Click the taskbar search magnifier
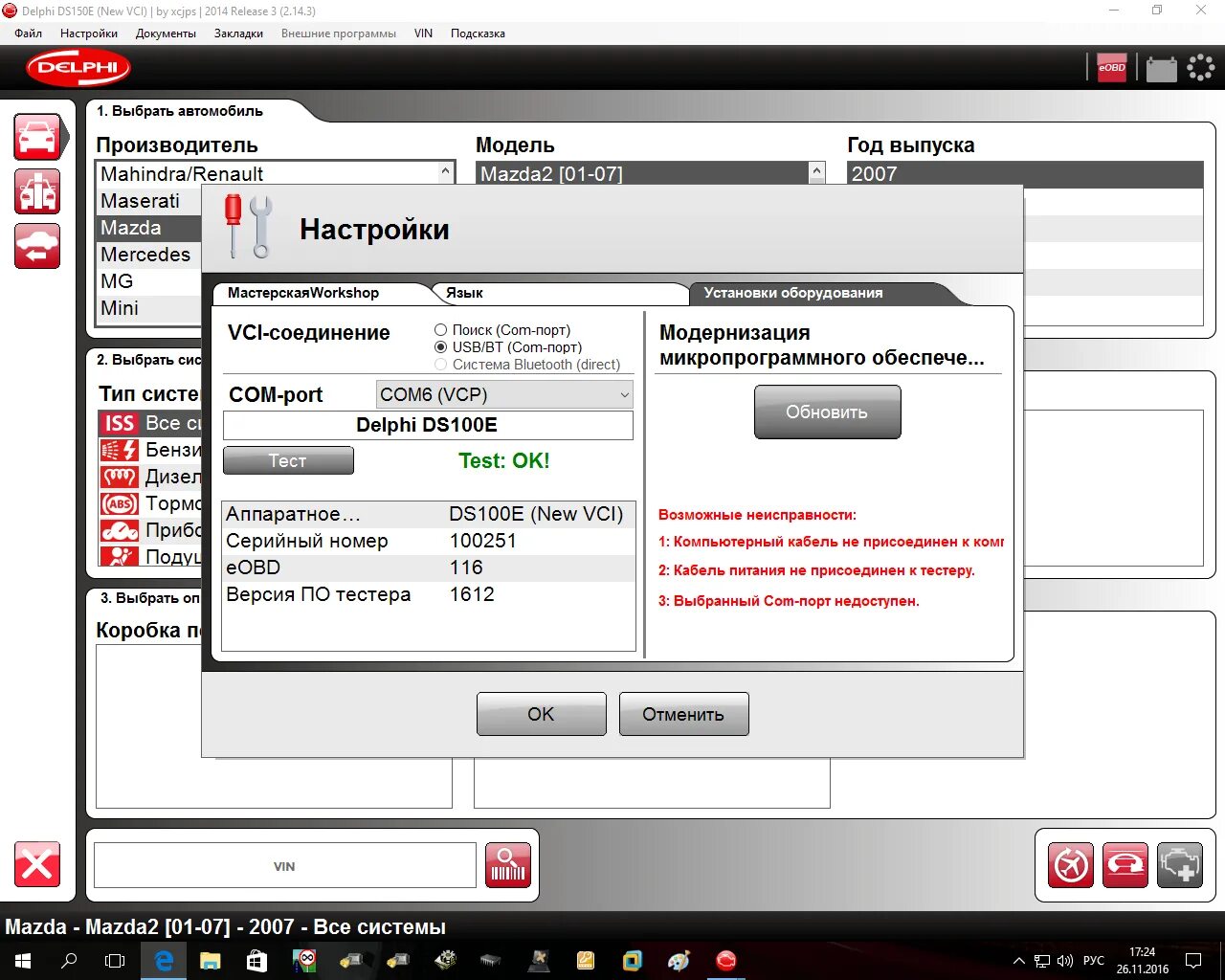The image size is (1225, 980). [x=69, y=961]
